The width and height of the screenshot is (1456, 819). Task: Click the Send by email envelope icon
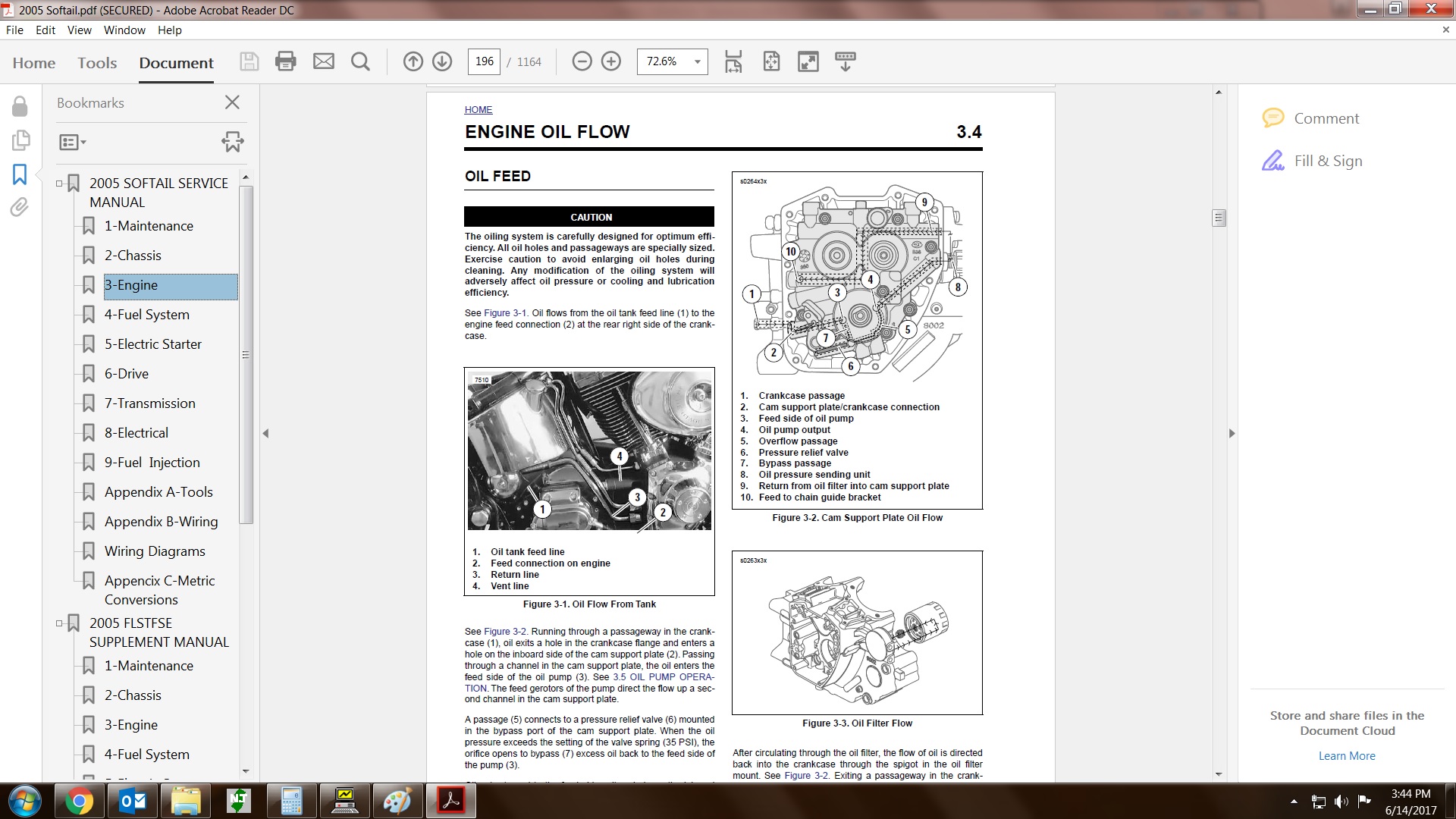(x=324, y=61)
